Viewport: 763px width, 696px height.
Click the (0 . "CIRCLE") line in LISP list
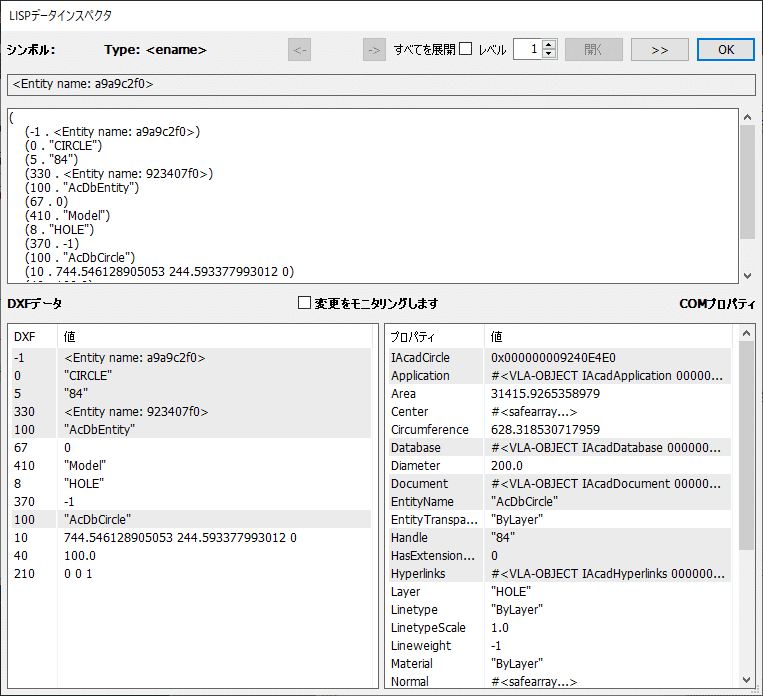tap(63, 146)
